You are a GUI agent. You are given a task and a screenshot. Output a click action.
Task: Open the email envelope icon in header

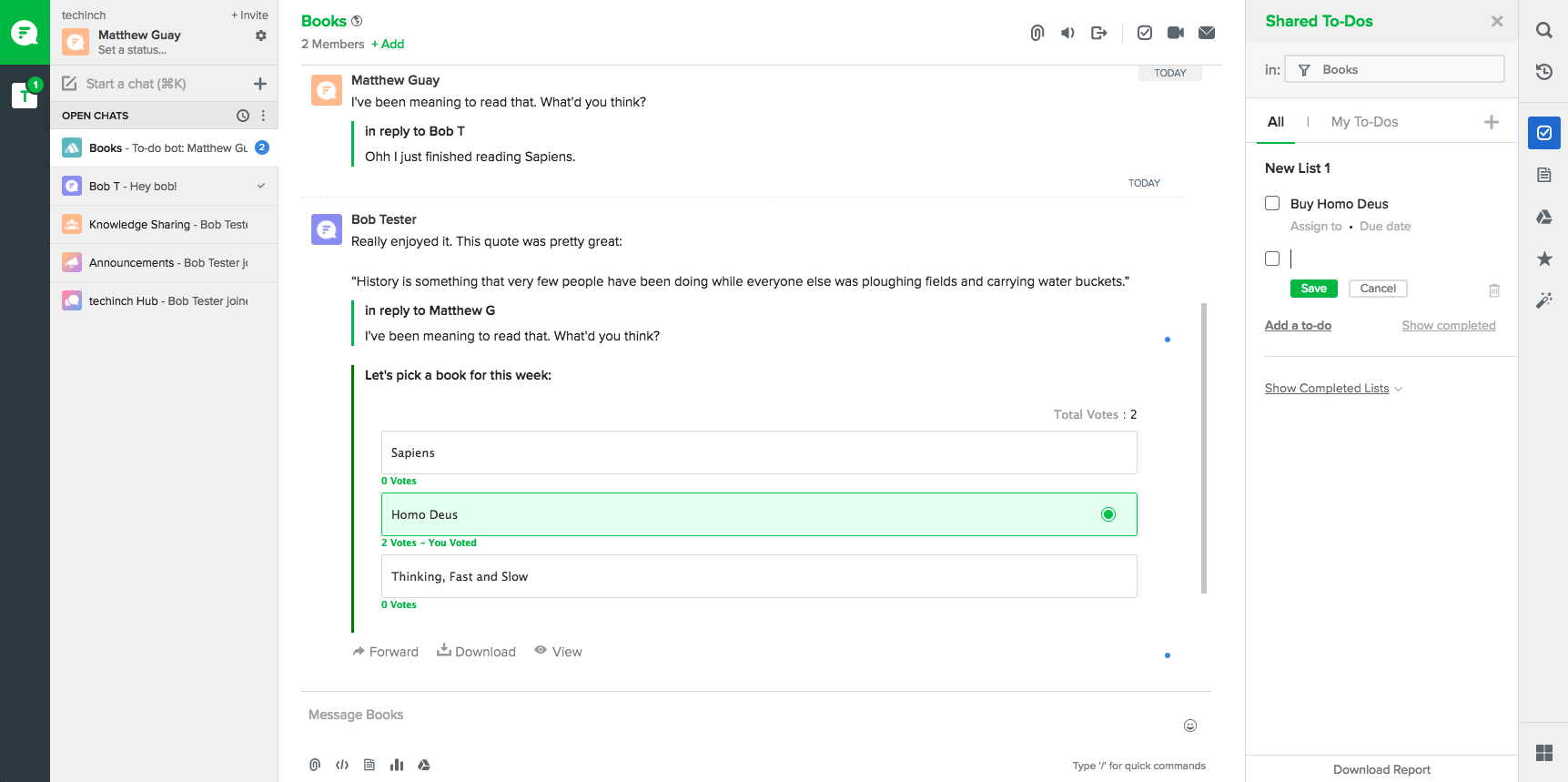click(x=1206, y=33)
